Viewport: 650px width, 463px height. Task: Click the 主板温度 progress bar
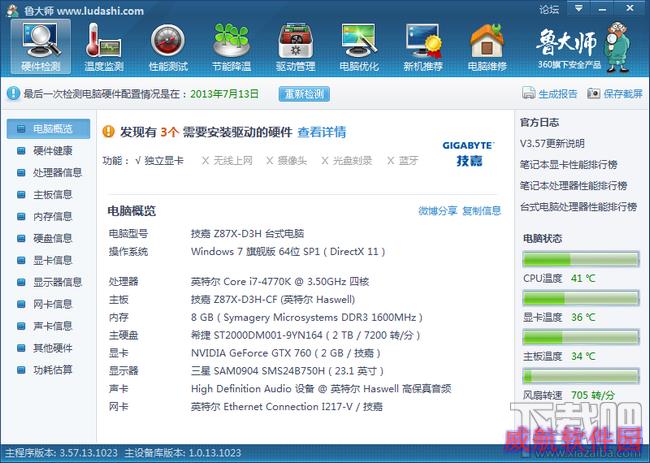(581, 337)
